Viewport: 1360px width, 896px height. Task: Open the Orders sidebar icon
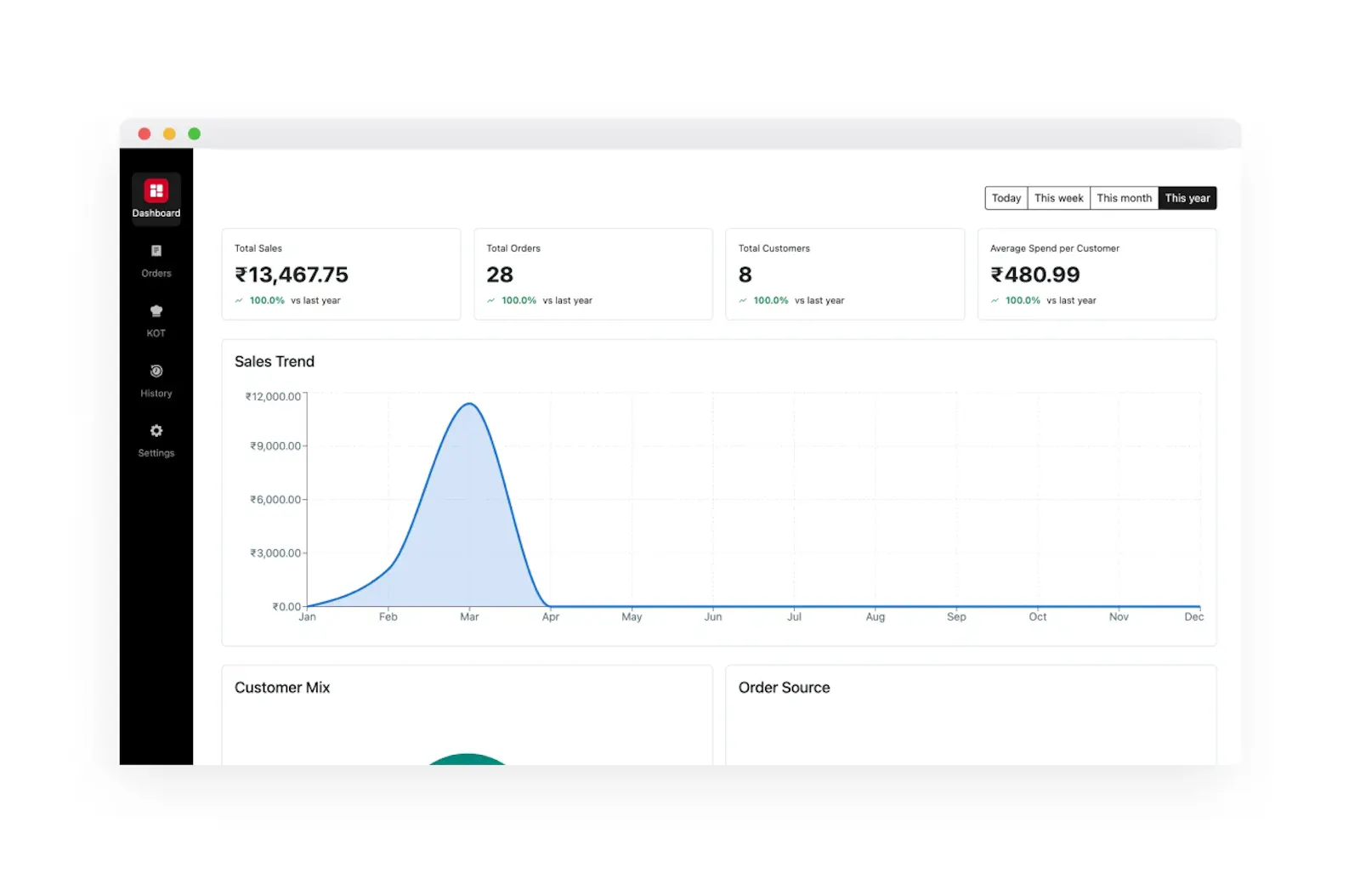click(x=156, y=251)
